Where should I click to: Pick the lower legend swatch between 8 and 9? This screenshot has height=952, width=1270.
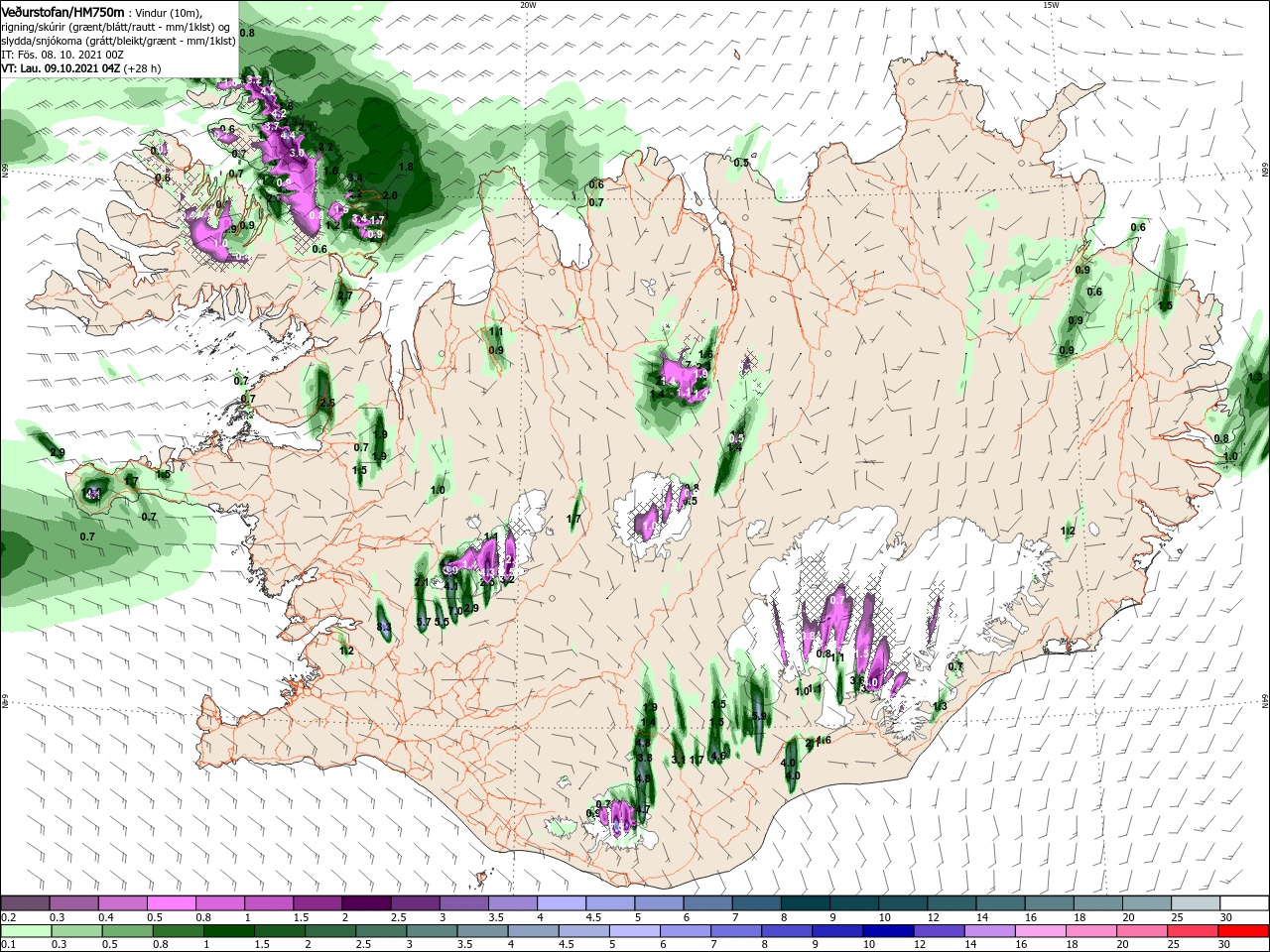[788, 931]
